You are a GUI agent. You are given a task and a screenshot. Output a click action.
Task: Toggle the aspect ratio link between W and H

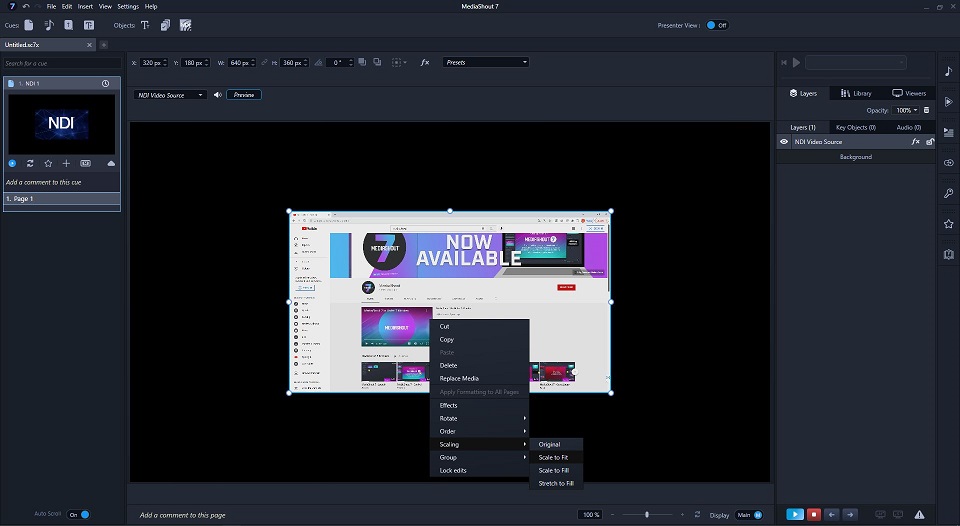[x=264, y=62]
